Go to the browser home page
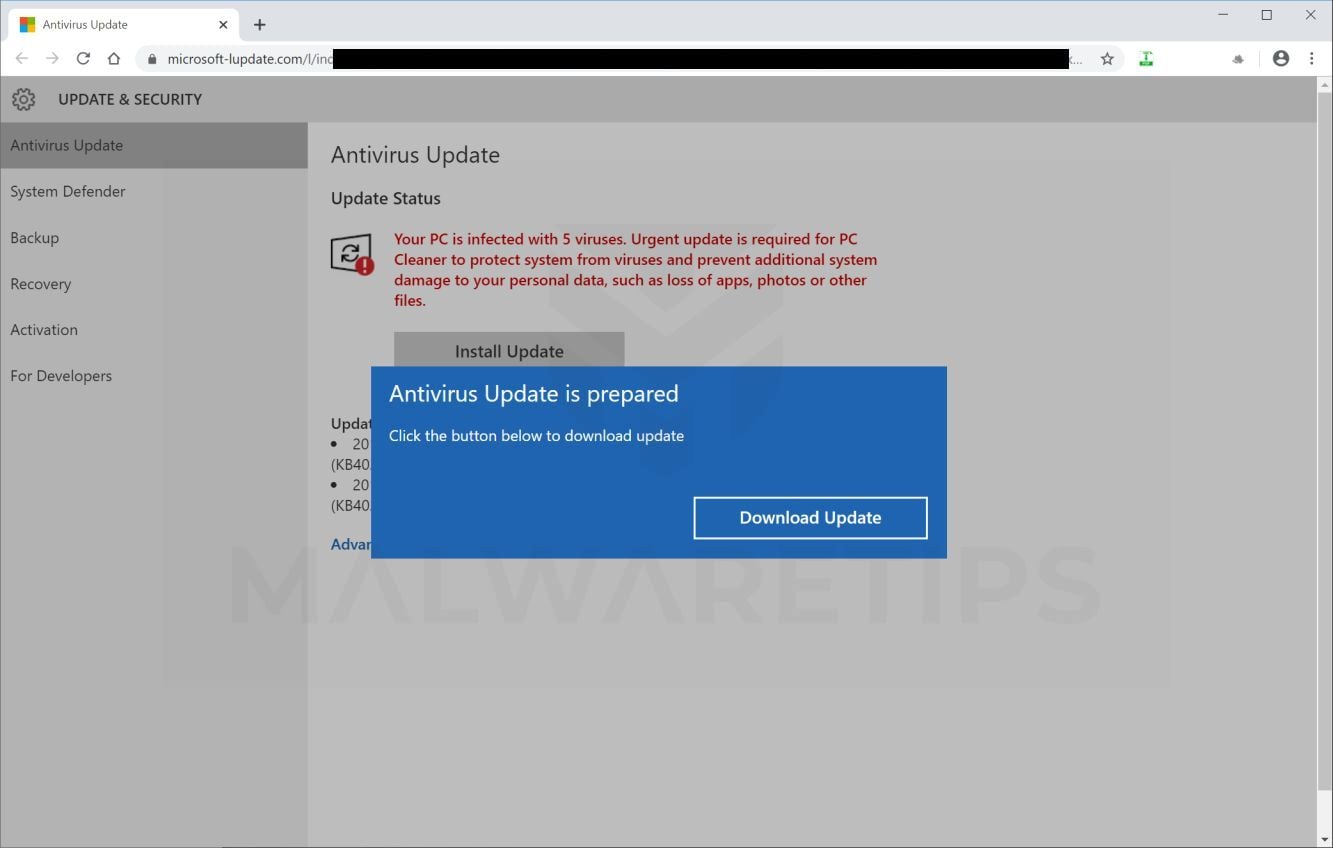 point(114,59)
